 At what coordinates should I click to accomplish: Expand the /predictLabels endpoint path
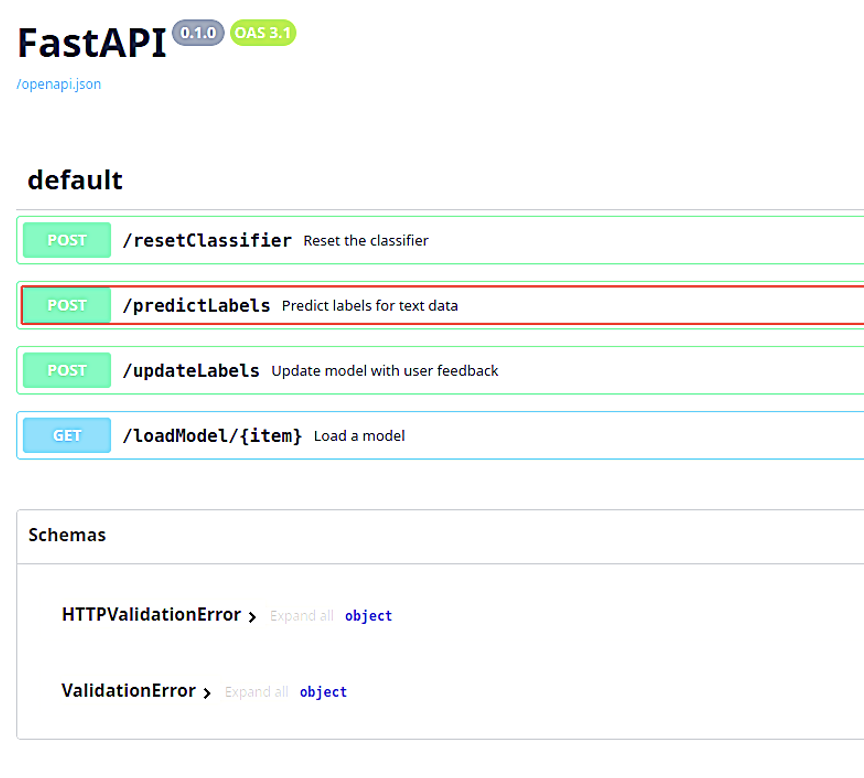click(x=196, y=305)
